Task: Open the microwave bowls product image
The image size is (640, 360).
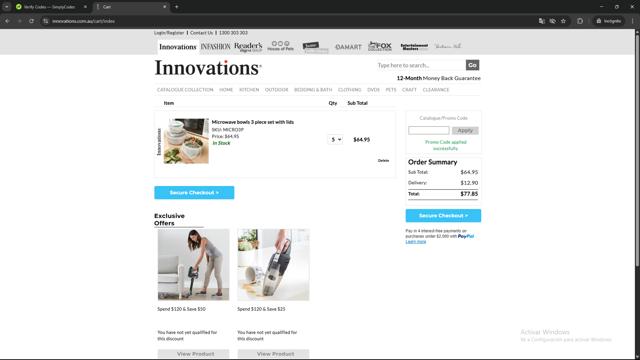Action: tap(186, 141)
